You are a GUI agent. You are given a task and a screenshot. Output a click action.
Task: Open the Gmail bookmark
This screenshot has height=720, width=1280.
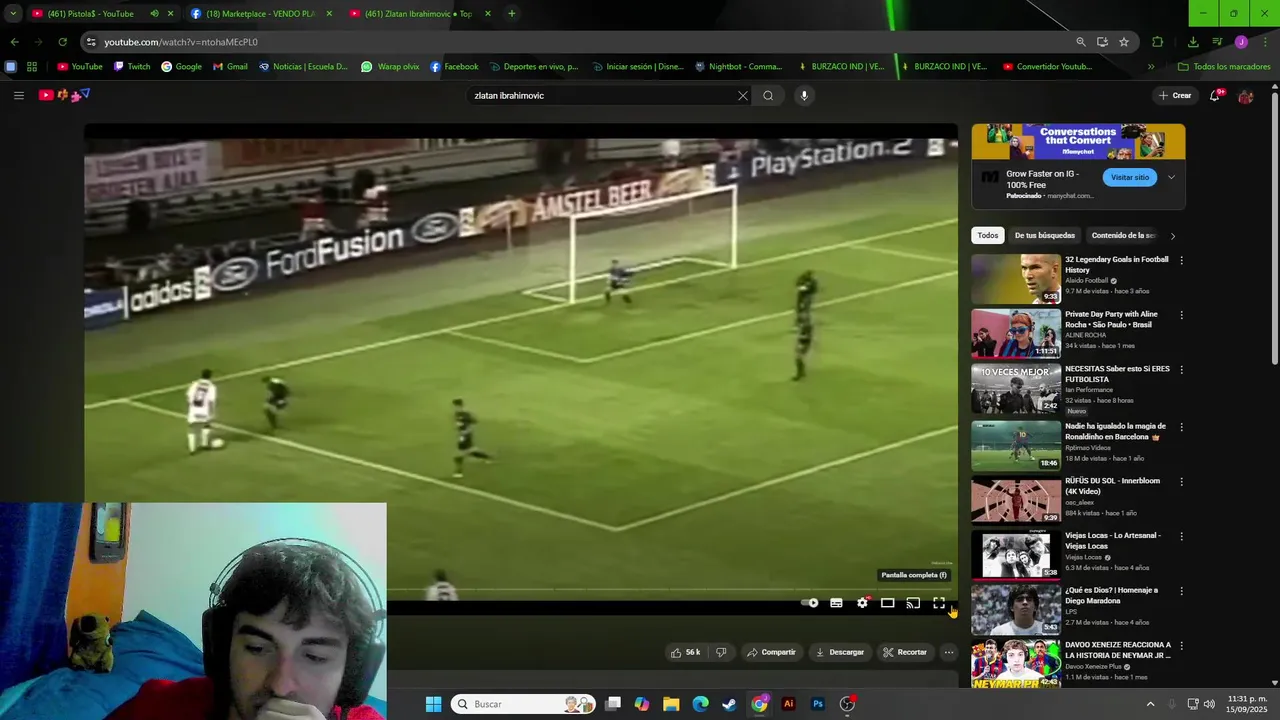point(230,67)
